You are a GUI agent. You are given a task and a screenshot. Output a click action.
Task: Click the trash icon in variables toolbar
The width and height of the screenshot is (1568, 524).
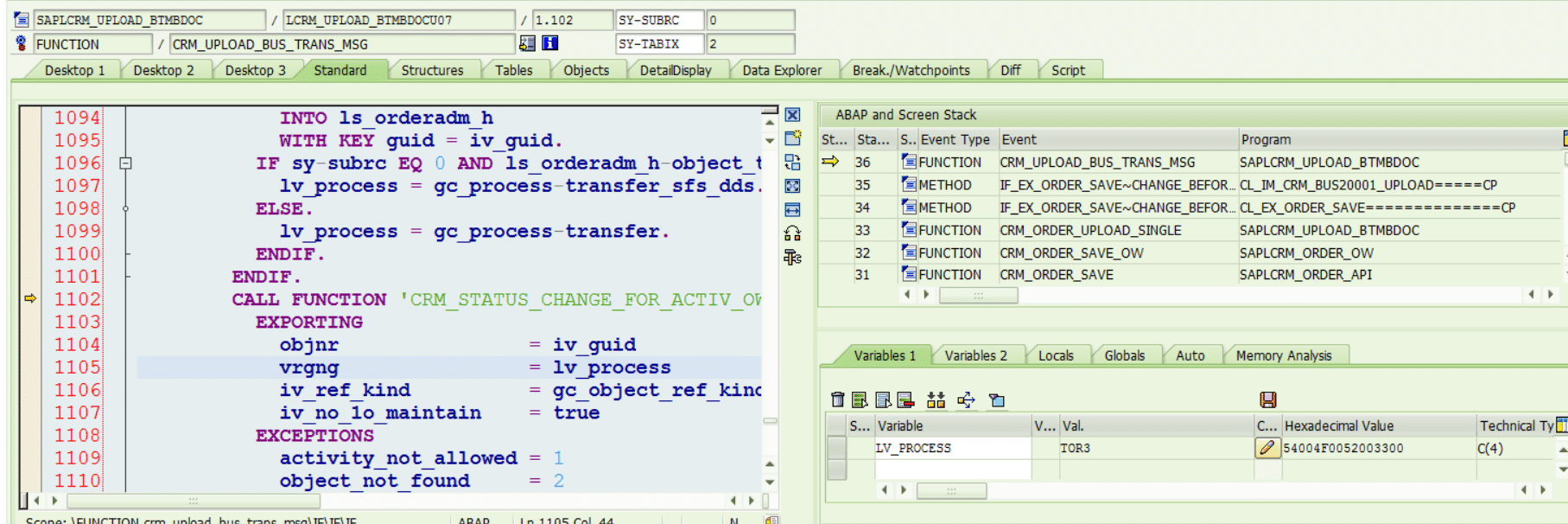pos(836,399)
